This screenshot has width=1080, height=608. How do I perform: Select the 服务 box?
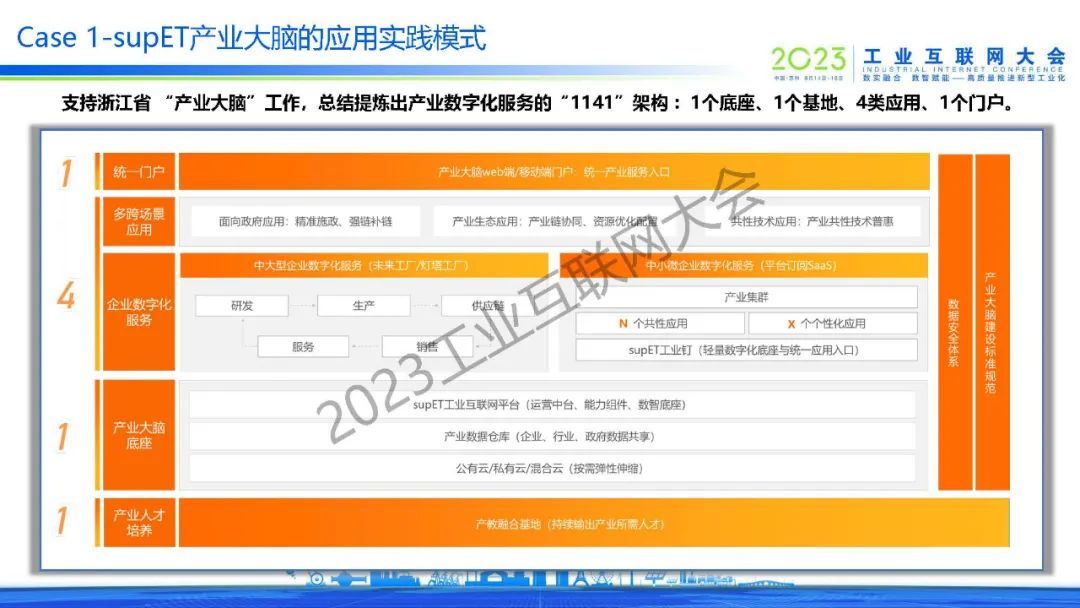point(303,346)
